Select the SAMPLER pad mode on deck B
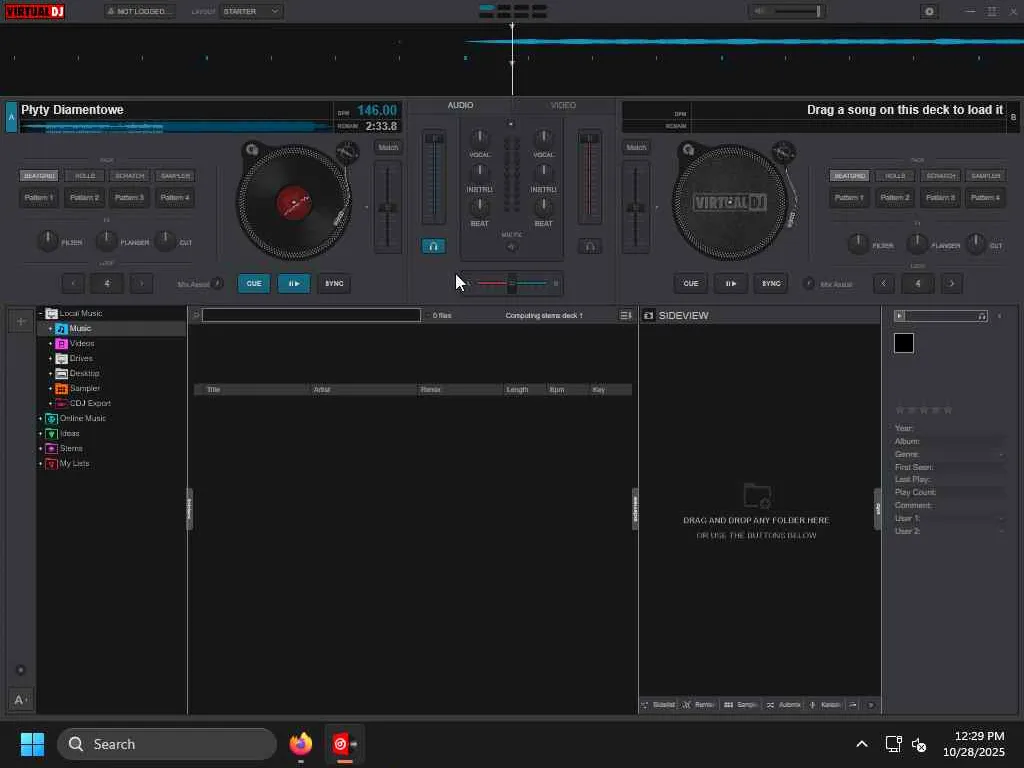Screen dimensions: 1024x768 point(985,176)
